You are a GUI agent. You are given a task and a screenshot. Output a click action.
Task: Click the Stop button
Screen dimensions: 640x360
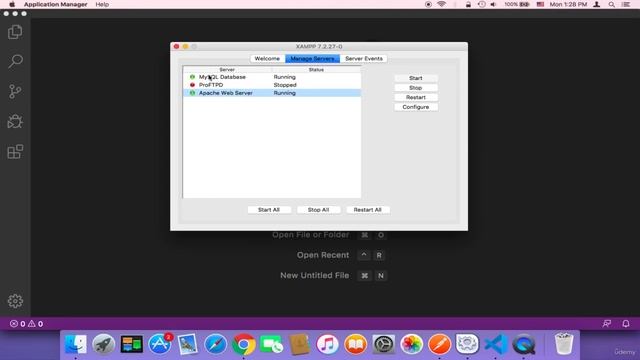416,88
